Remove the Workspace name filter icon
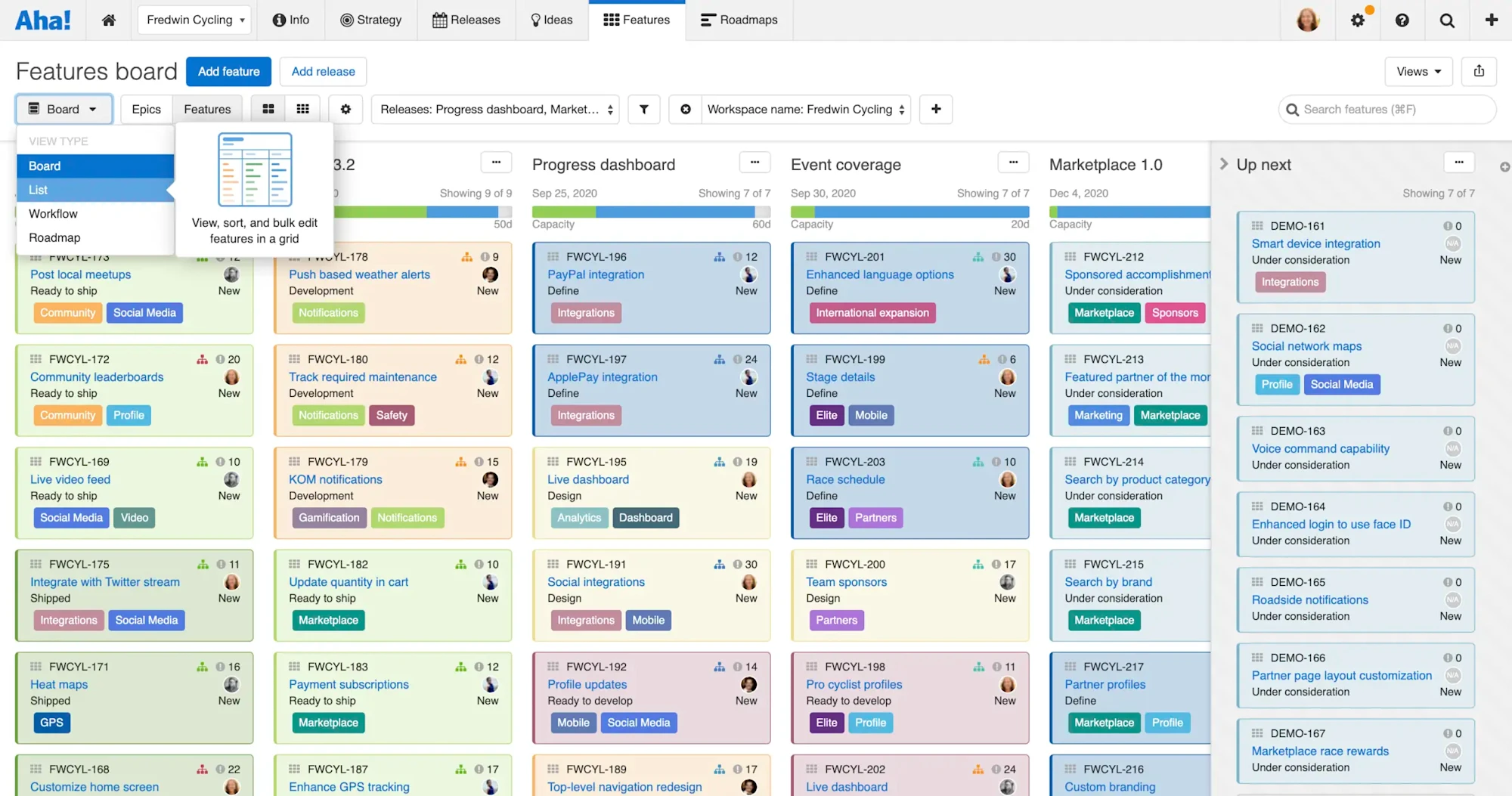Screen dimensions: 1512x796 [x=686, y=109]
